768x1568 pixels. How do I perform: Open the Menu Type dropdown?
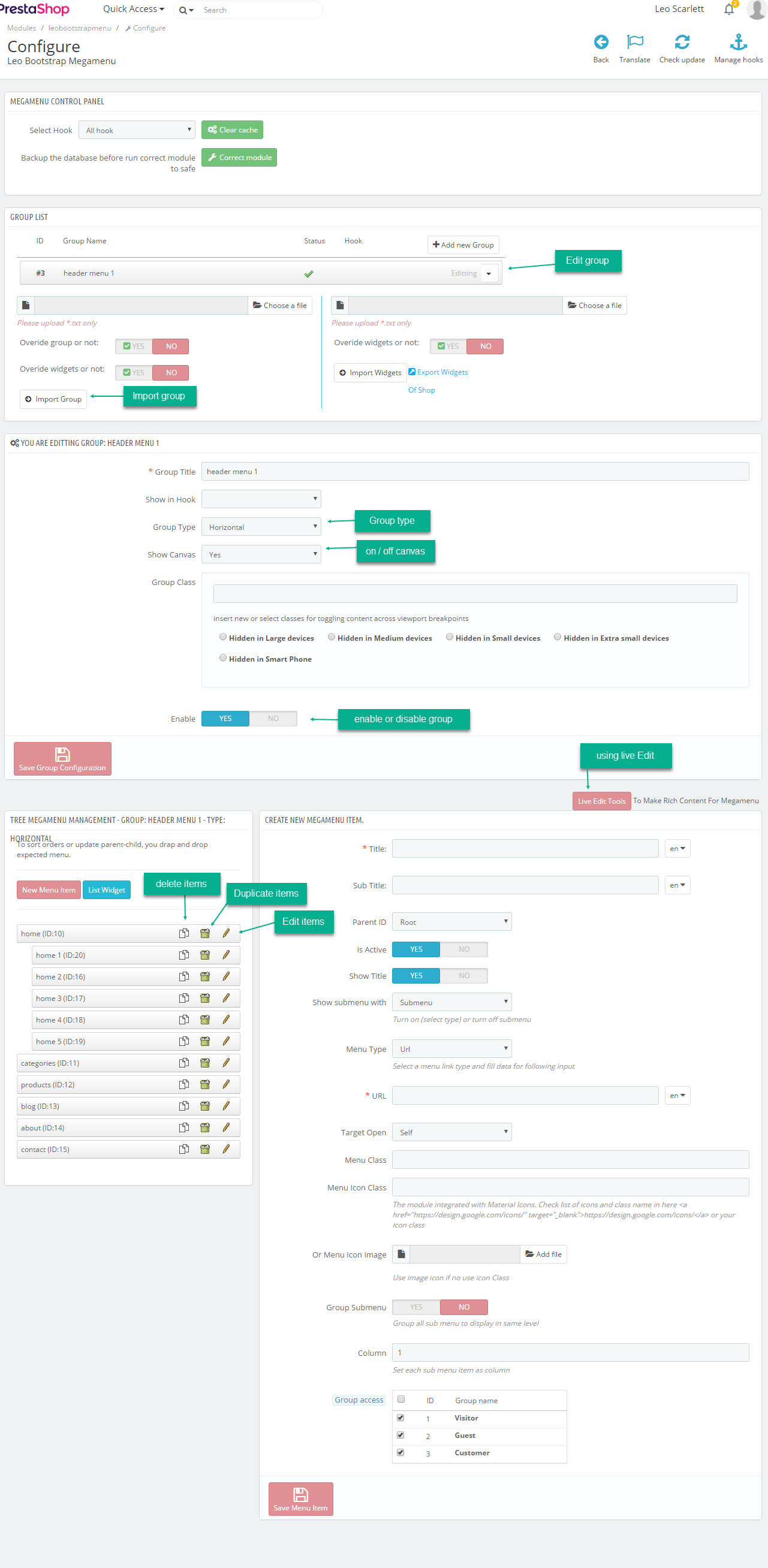(451, 1049)
